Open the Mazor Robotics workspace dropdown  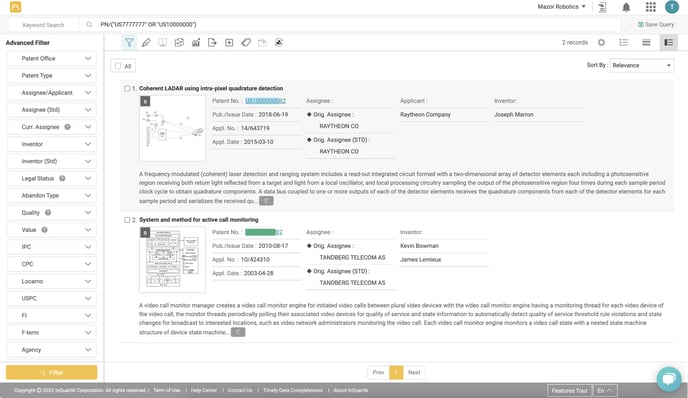pyautogui.click(x=562, y=7)
